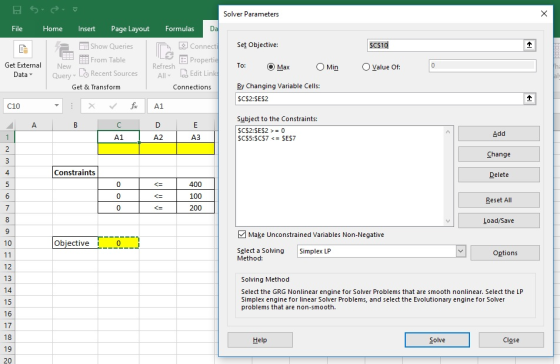This screenshot has width=560, height=364.
Task: Click the yellow objective cell C10
Action: coord(119,243)
